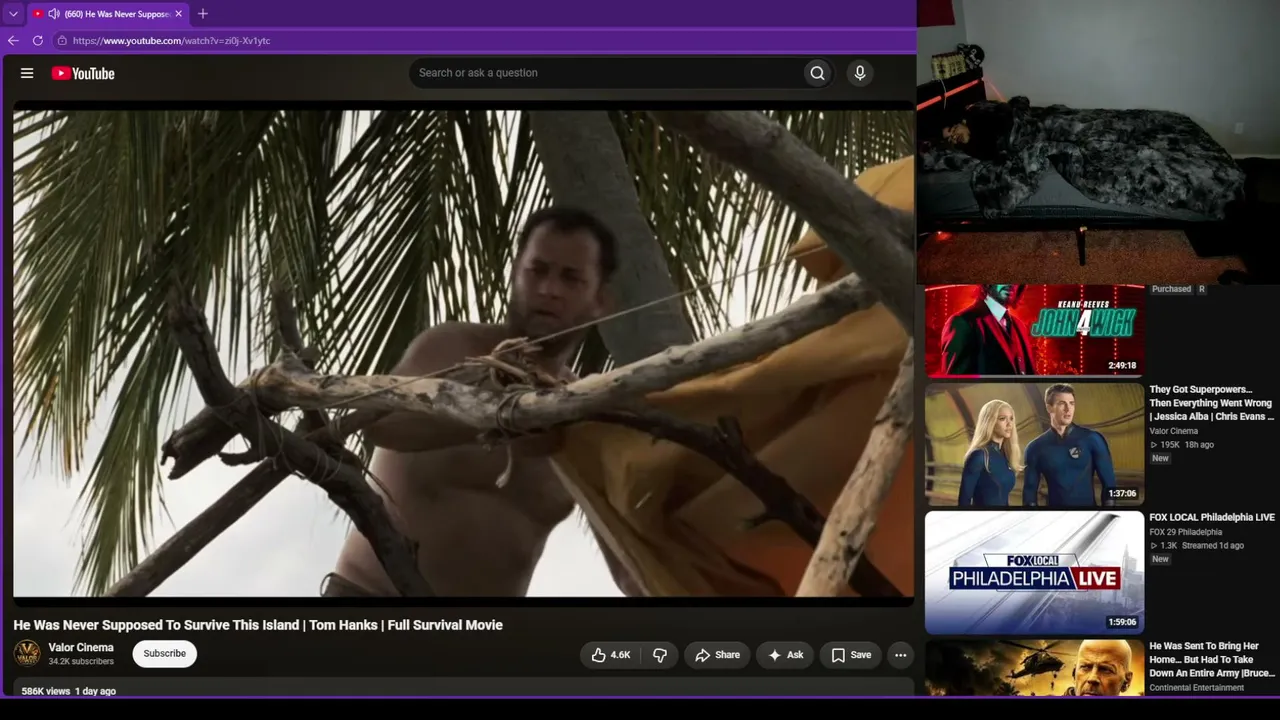Visit the Continental Entertainment channel
Image resolution: width=1280 pixels, height=720 pixels.
click(1197, 688)
